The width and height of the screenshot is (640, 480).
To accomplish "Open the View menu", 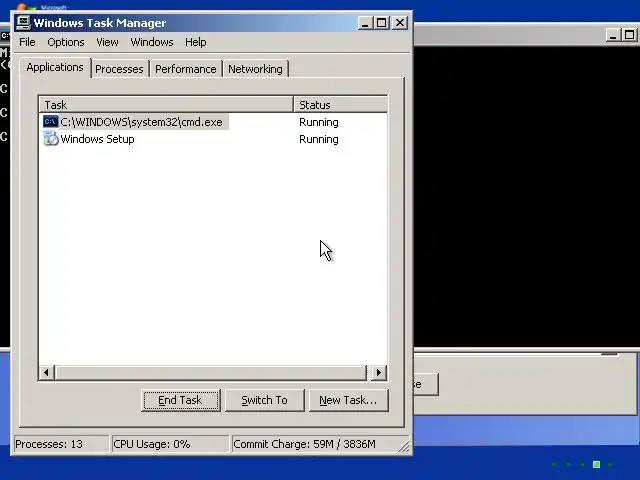I will coord(107,42).
